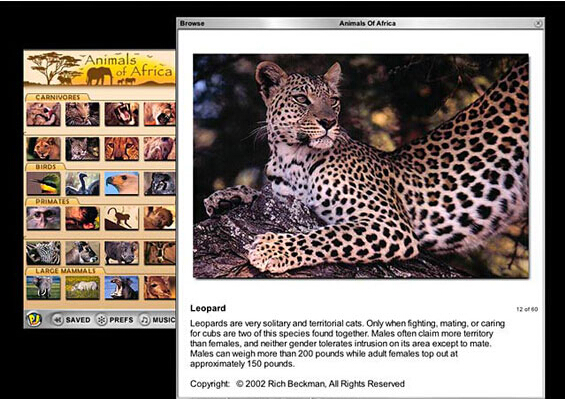This screenshot has width=565, height=399.
Task: Click the Animals of Africa banner logo
Action: point(100,68)
